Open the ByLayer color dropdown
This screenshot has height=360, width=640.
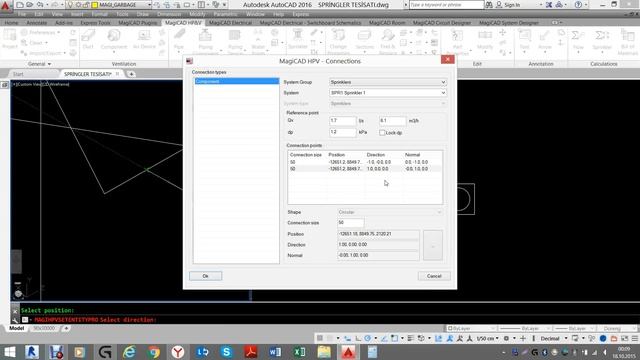click(471, 329)
